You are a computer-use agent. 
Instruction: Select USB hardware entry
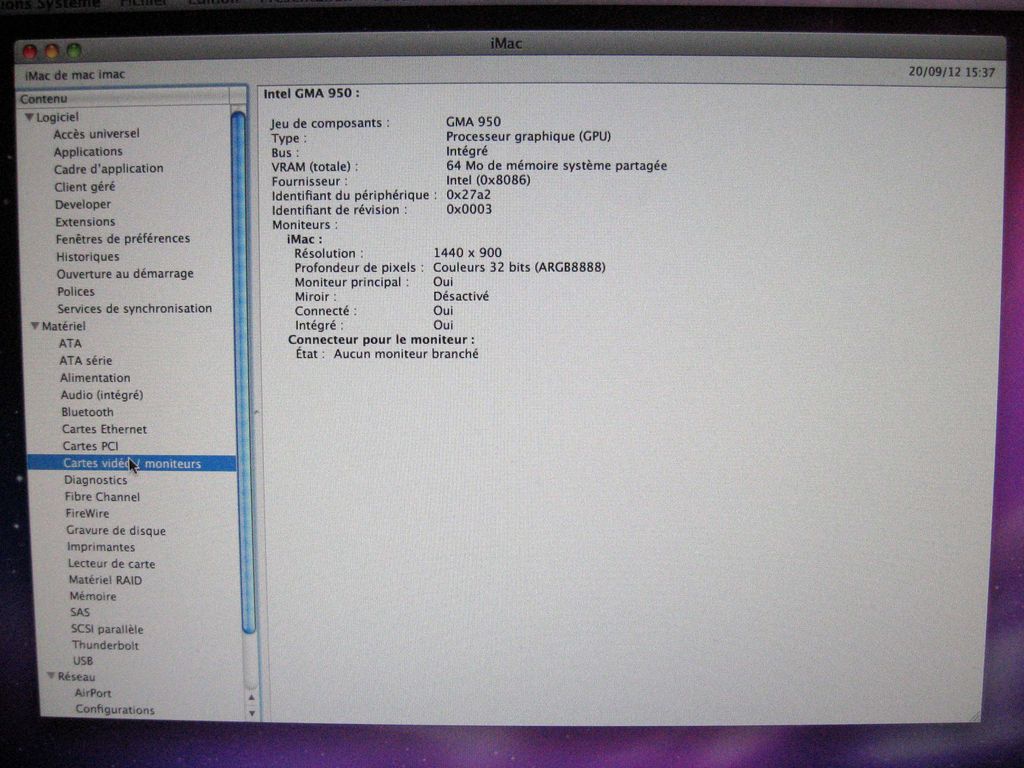83,661
